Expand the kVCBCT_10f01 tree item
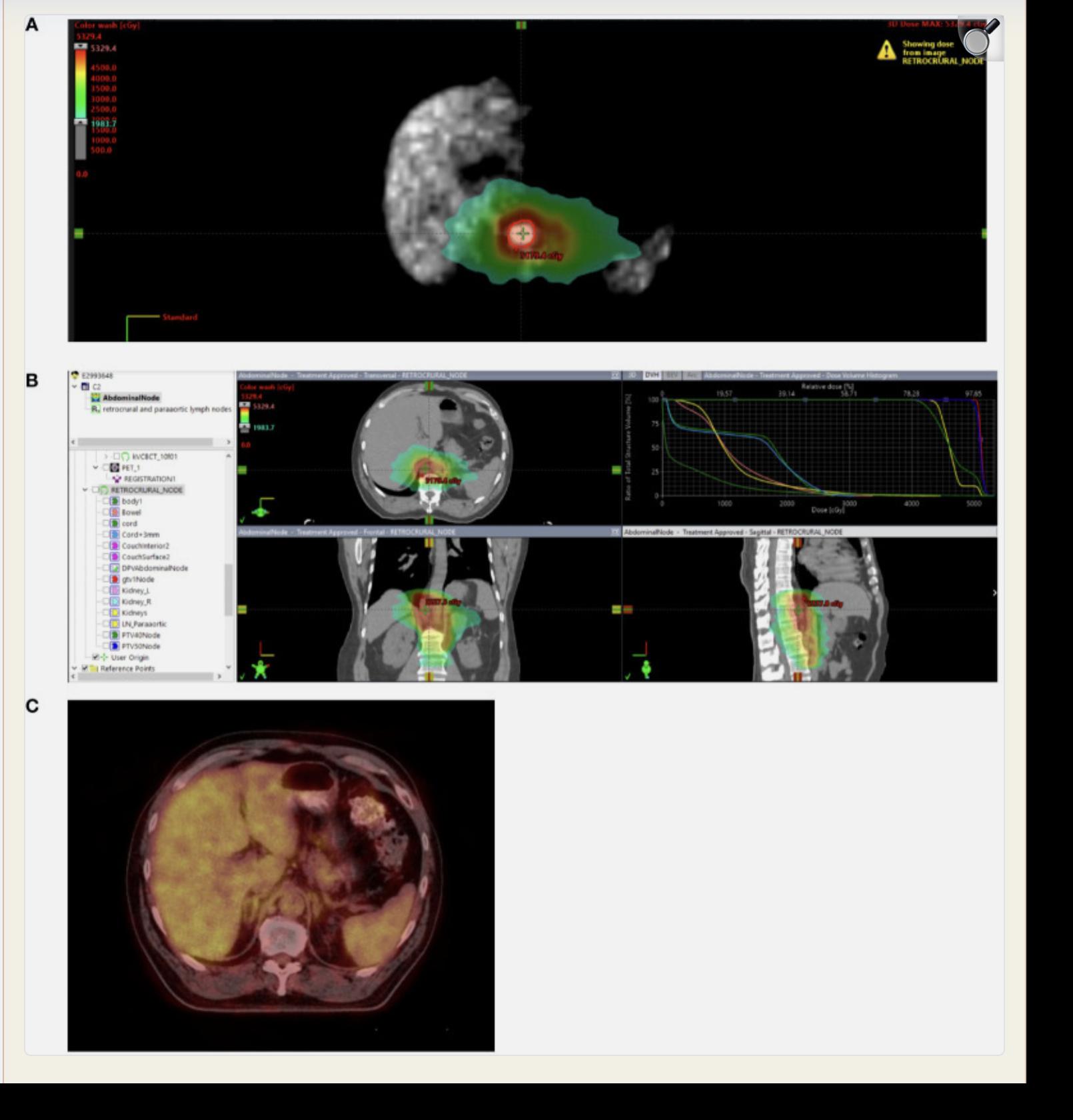 (x=106, y=456)
